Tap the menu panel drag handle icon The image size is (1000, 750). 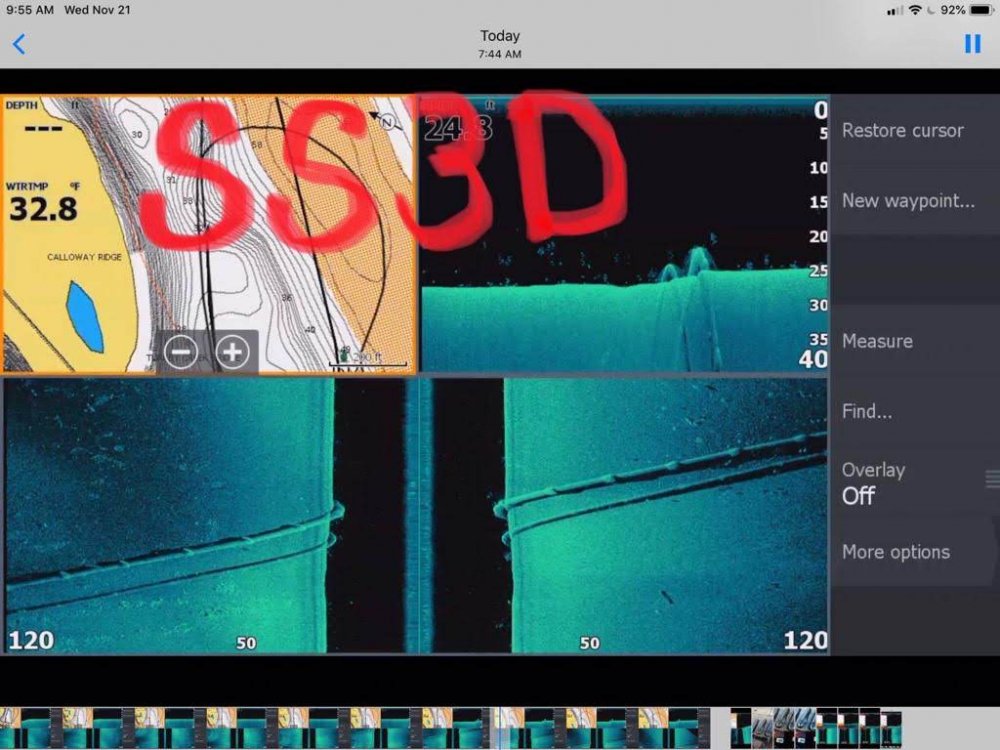point(991,479)
